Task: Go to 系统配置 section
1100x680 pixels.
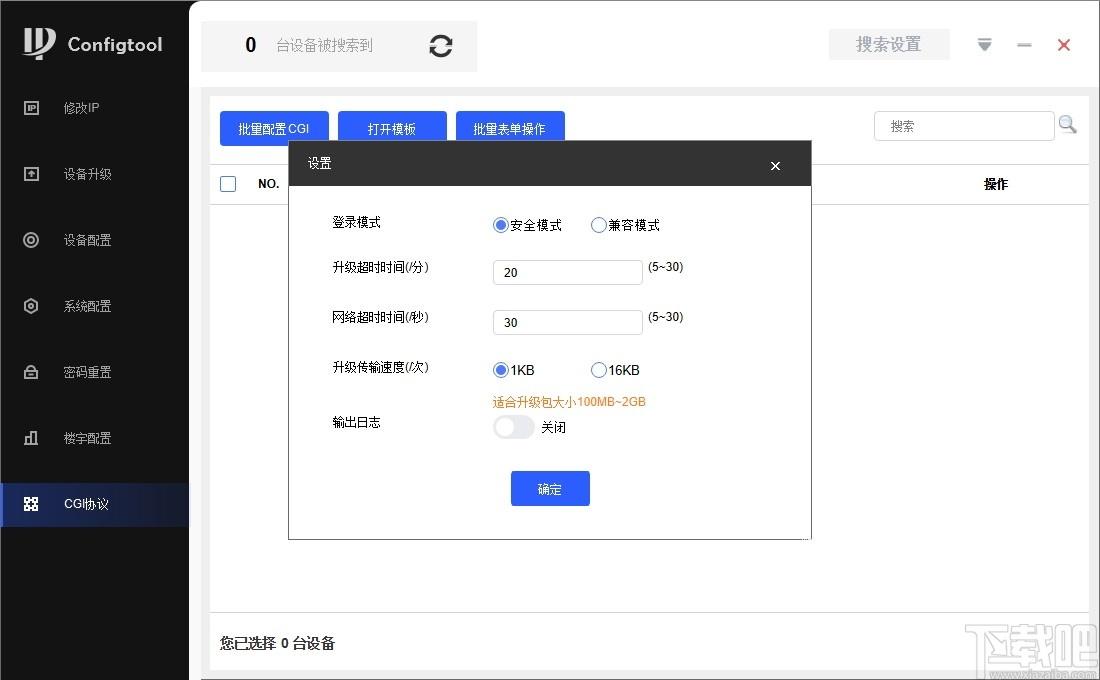Action: (x=88, y=306)
